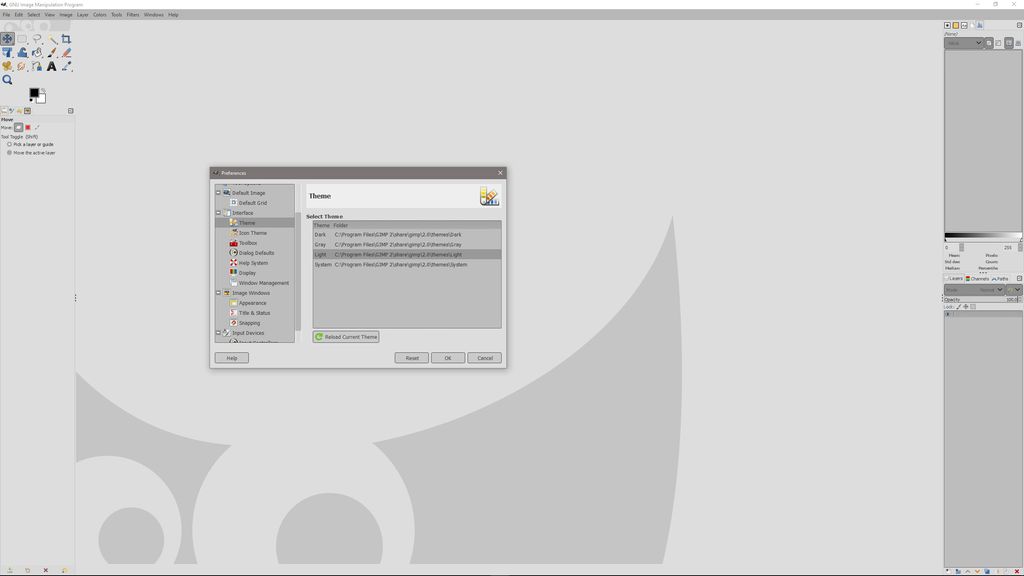
Task: Select the Crop tool
Action: point(65,38)
